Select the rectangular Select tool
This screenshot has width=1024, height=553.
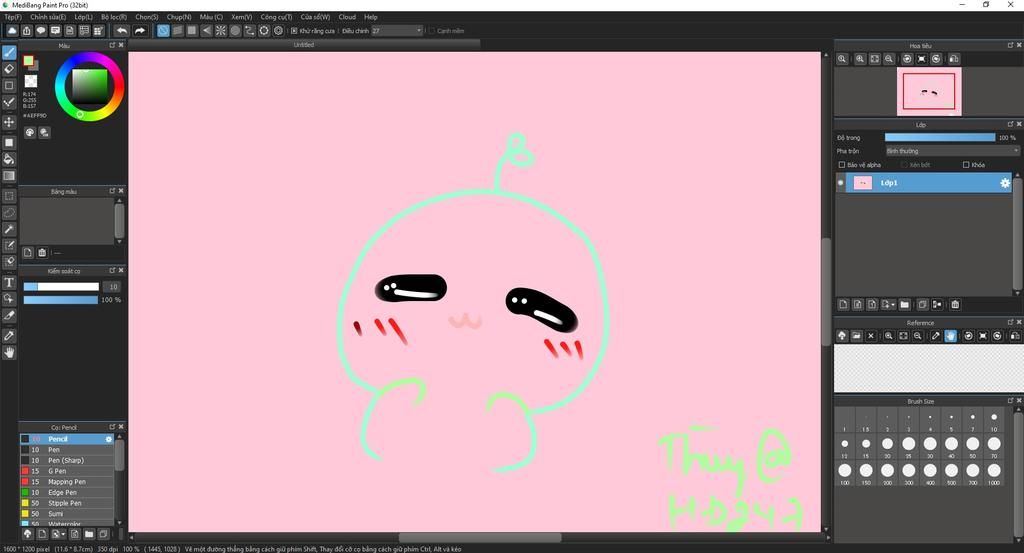point(9,196)
